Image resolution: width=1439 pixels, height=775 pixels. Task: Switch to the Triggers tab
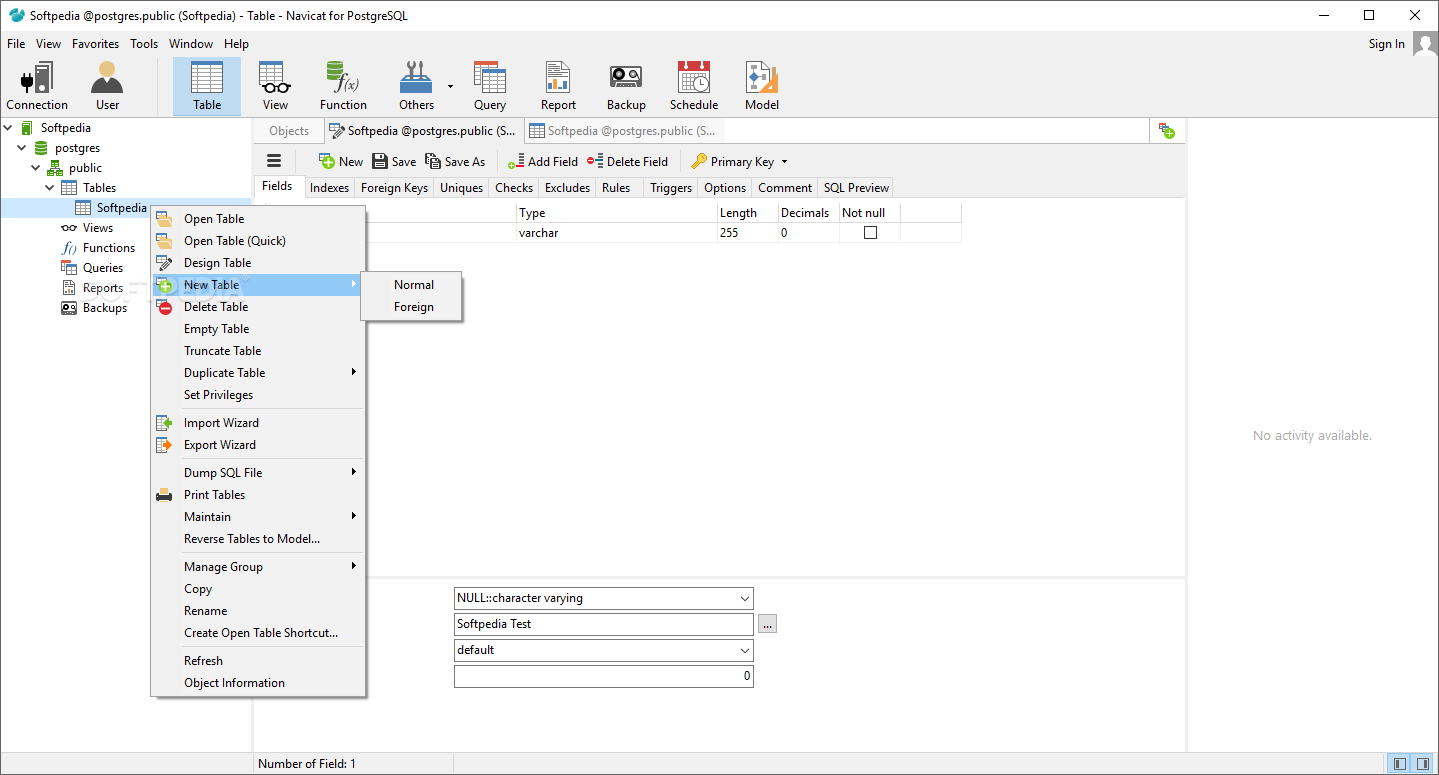(670, 188)
